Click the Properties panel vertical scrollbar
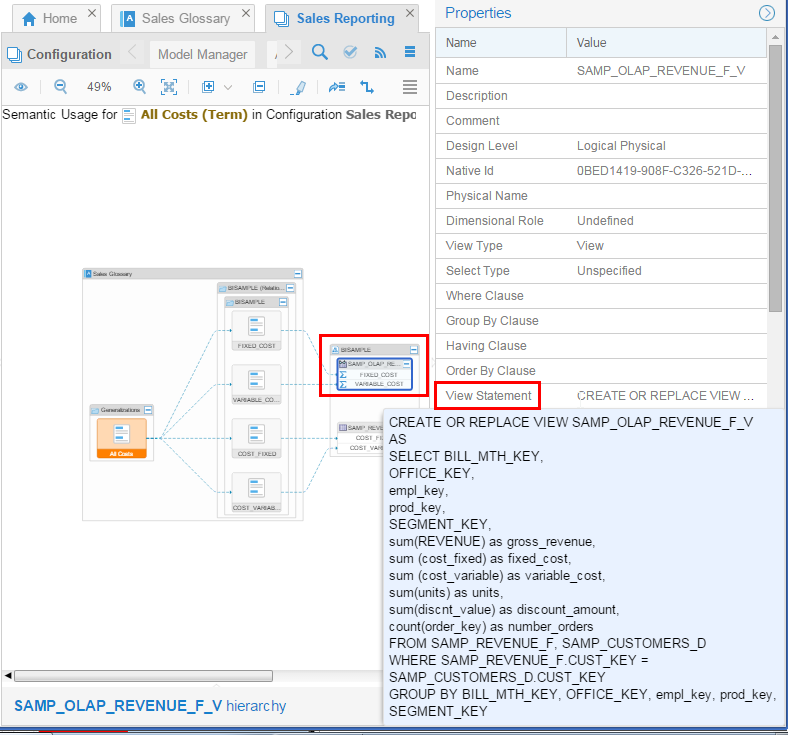Image resolution: width=788 pixels, height=735 pixels. (x=775, y=178)
